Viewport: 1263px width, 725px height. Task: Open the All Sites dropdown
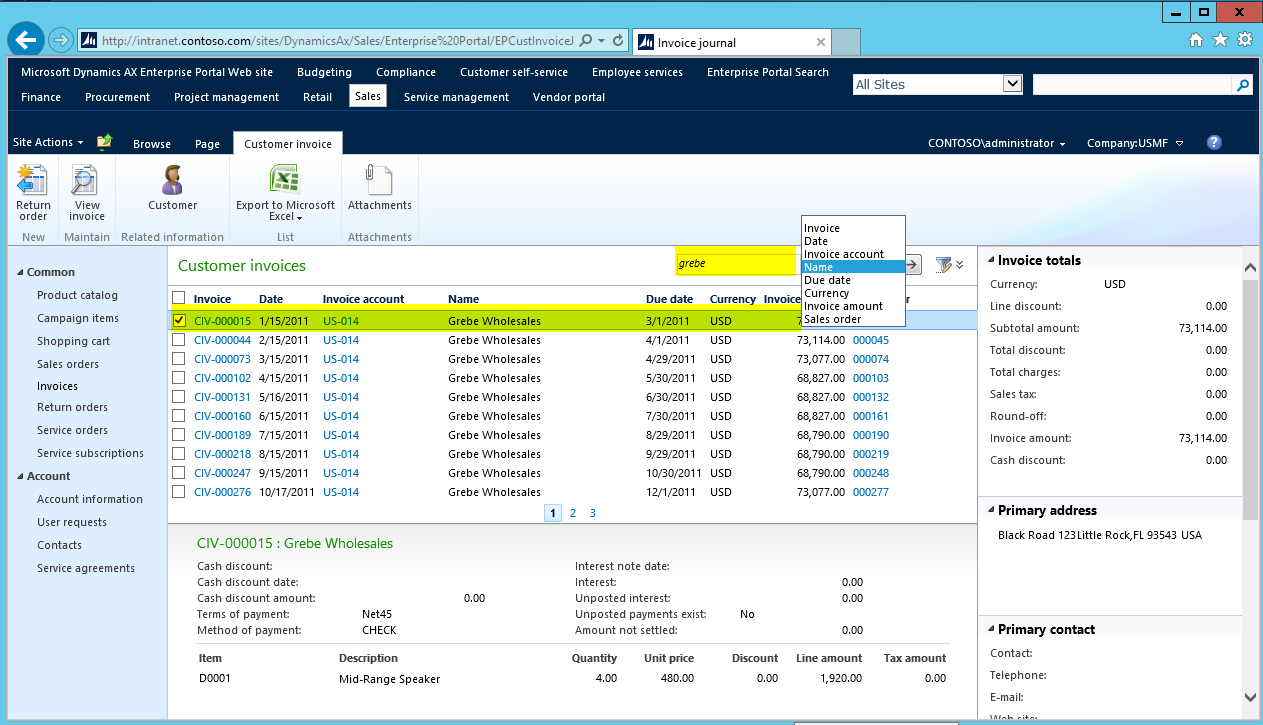(x=1012, y=85)
